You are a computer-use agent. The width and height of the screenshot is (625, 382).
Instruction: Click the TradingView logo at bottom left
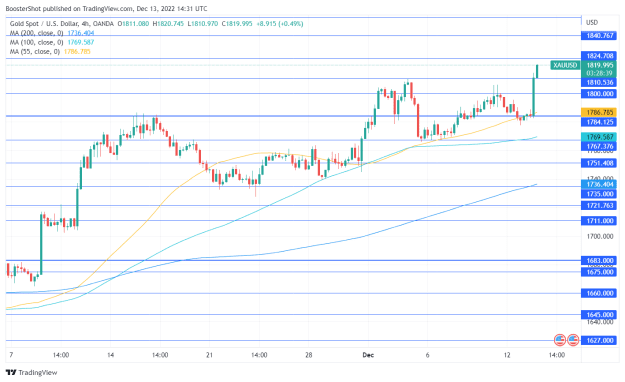[31, 372]
